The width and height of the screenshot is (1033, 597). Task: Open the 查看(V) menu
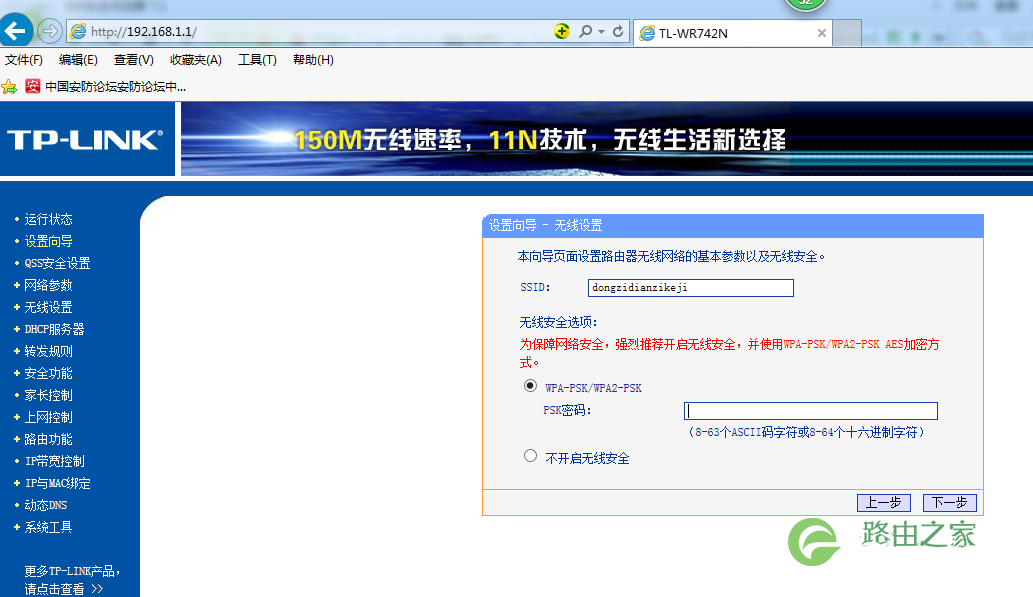pos(134,60)
